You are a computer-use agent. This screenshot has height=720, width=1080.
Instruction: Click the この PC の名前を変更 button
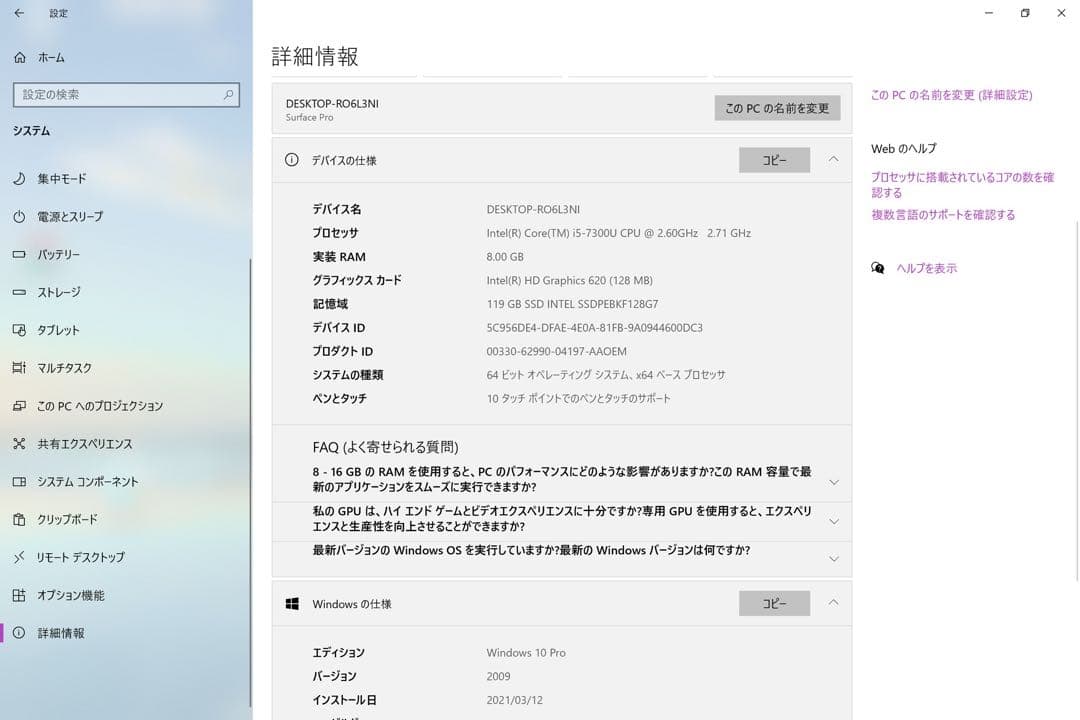(x=777, y=107)
